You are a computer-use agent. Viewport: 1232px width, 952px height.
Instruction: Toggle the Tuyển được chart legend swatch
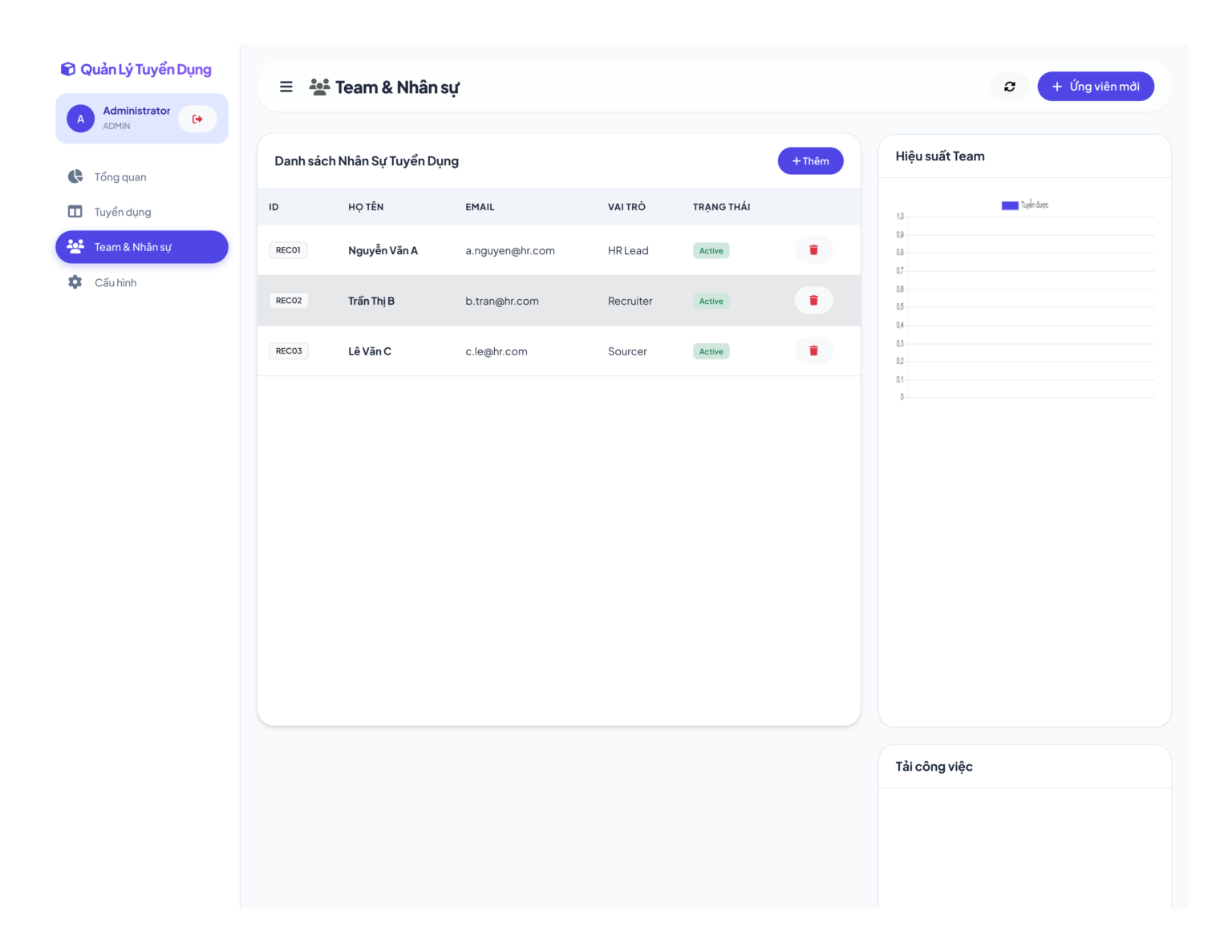tap(1010, 205)
